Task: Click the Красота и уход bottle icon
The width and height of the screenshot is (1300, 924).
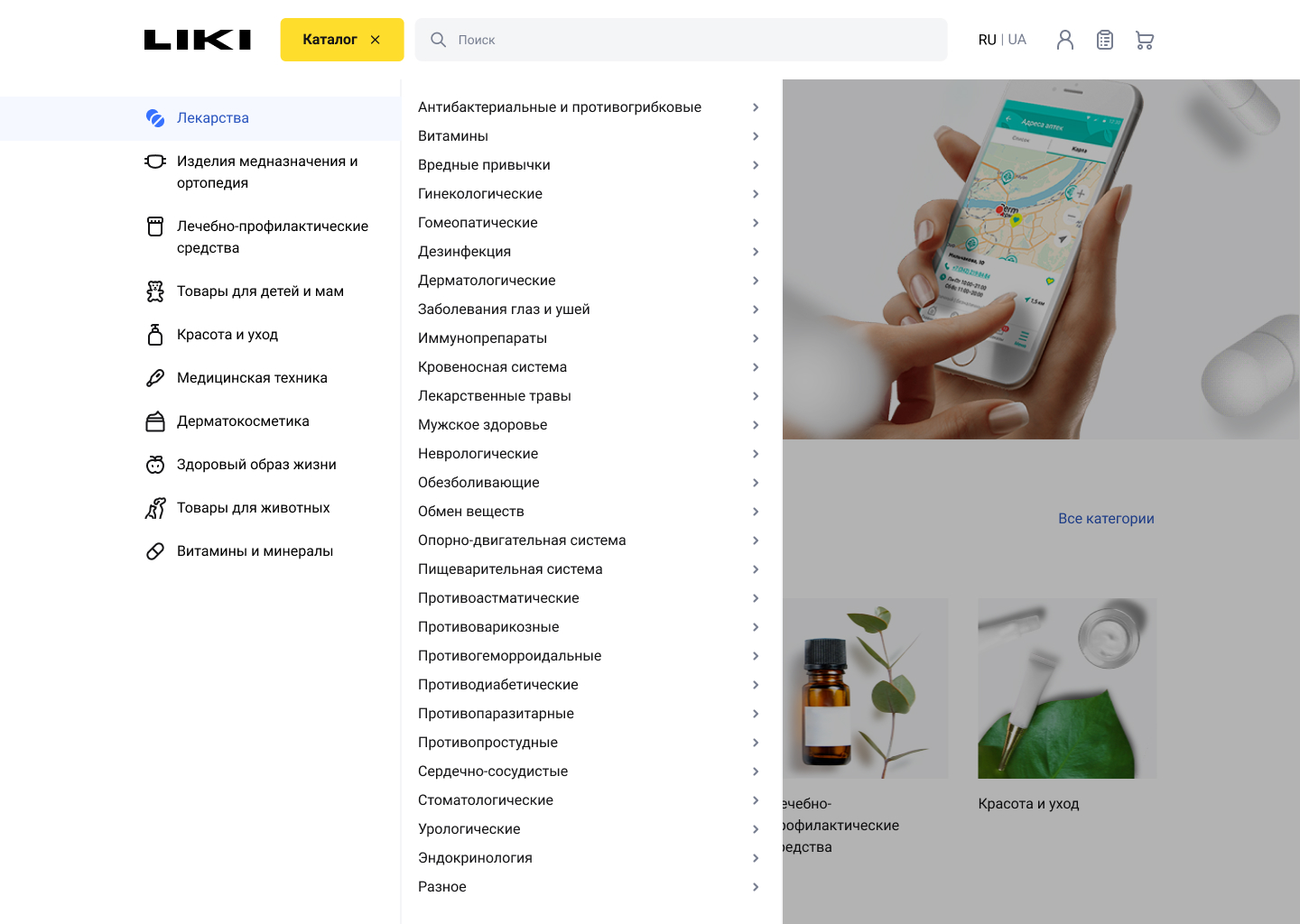Action: point(155,335)
